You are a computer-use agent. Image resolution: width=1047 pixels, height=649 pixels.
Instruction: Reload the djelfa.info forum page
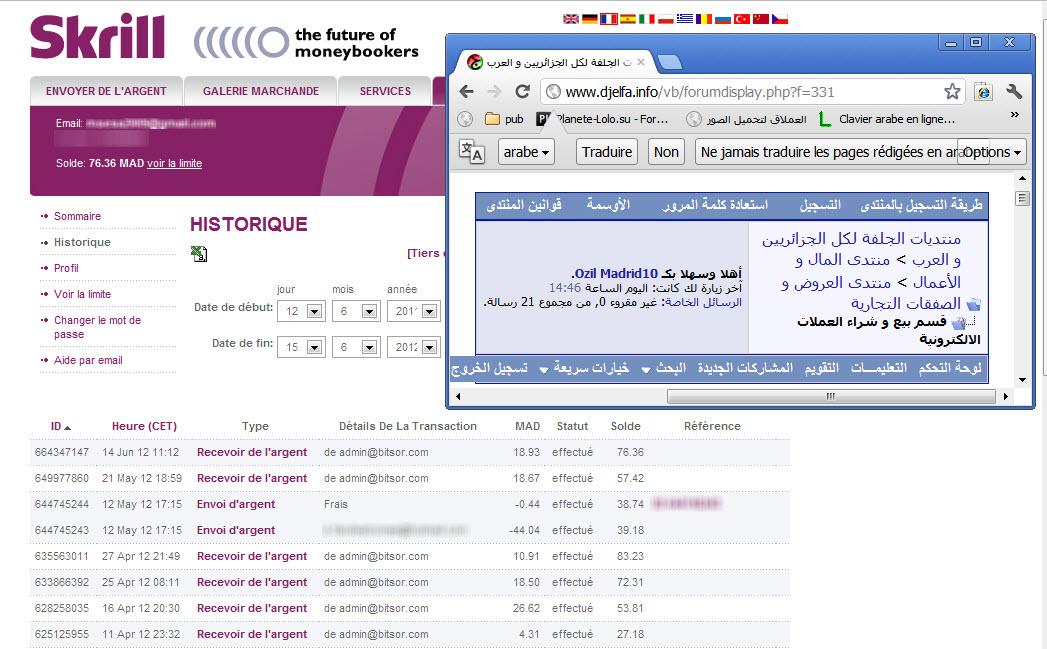(x=523, y=91)
